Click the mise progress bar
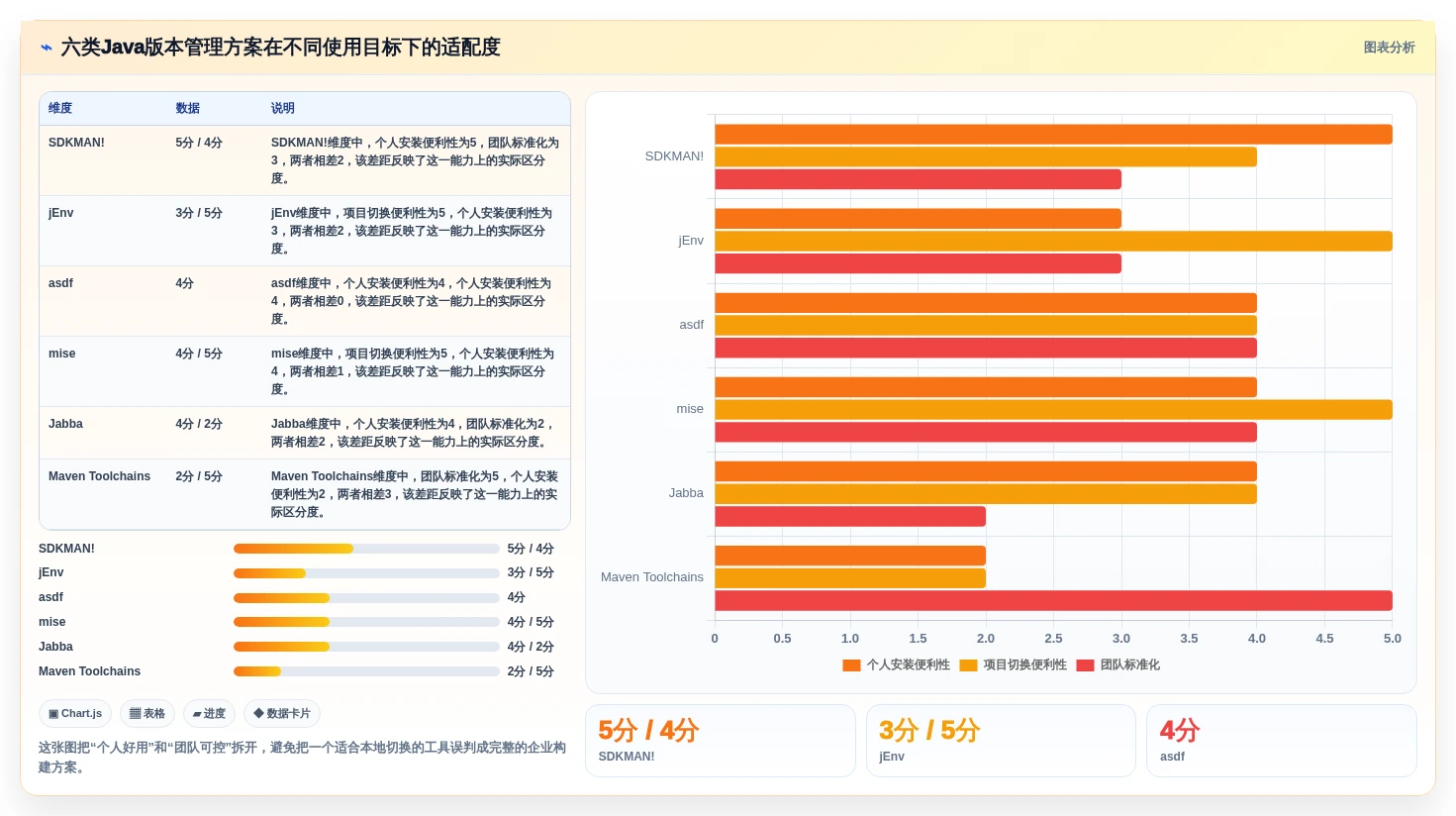 (x=366, y=622)
